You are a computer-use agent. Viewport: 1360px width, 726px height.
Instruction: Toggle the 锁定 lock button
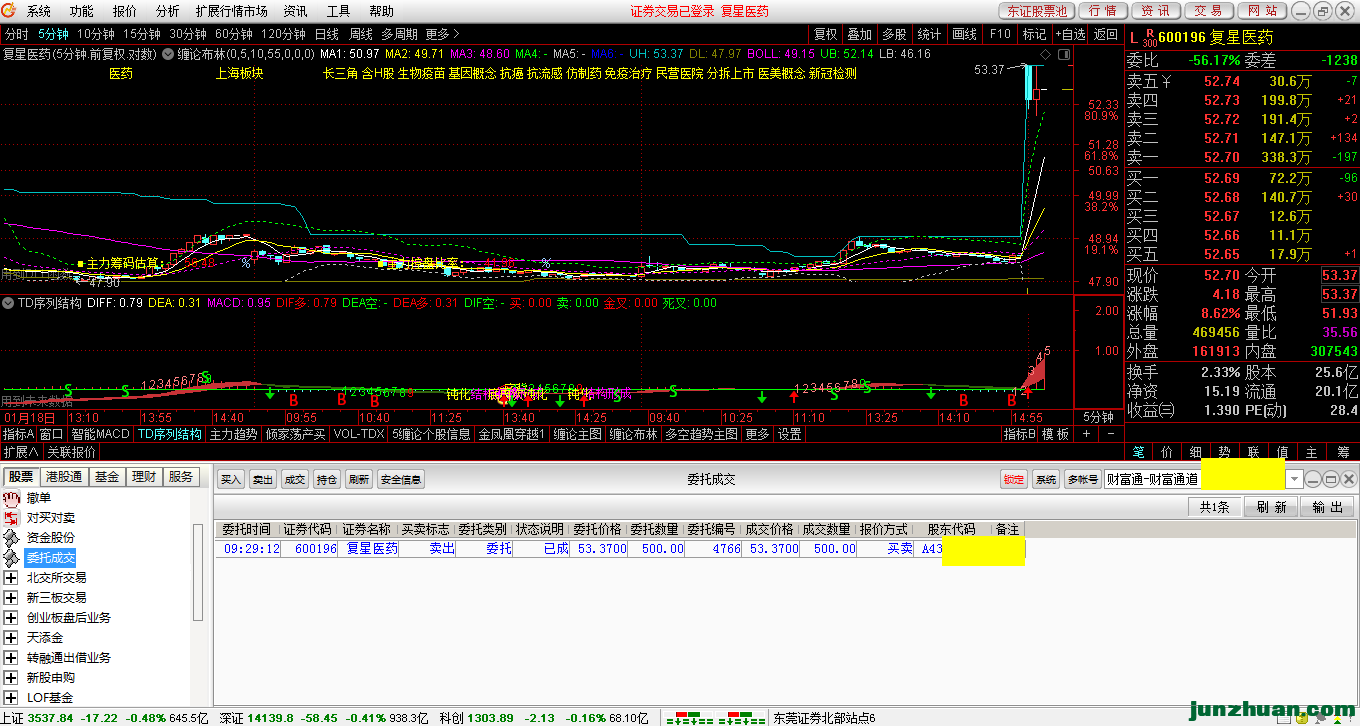[x=1014, y=480]
